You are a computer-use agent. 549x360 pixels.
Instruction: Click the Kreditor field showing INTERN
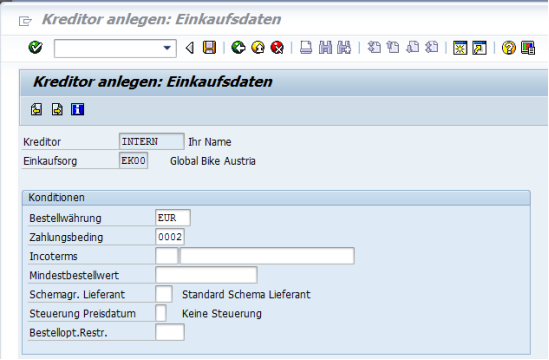tap(152, 141)
